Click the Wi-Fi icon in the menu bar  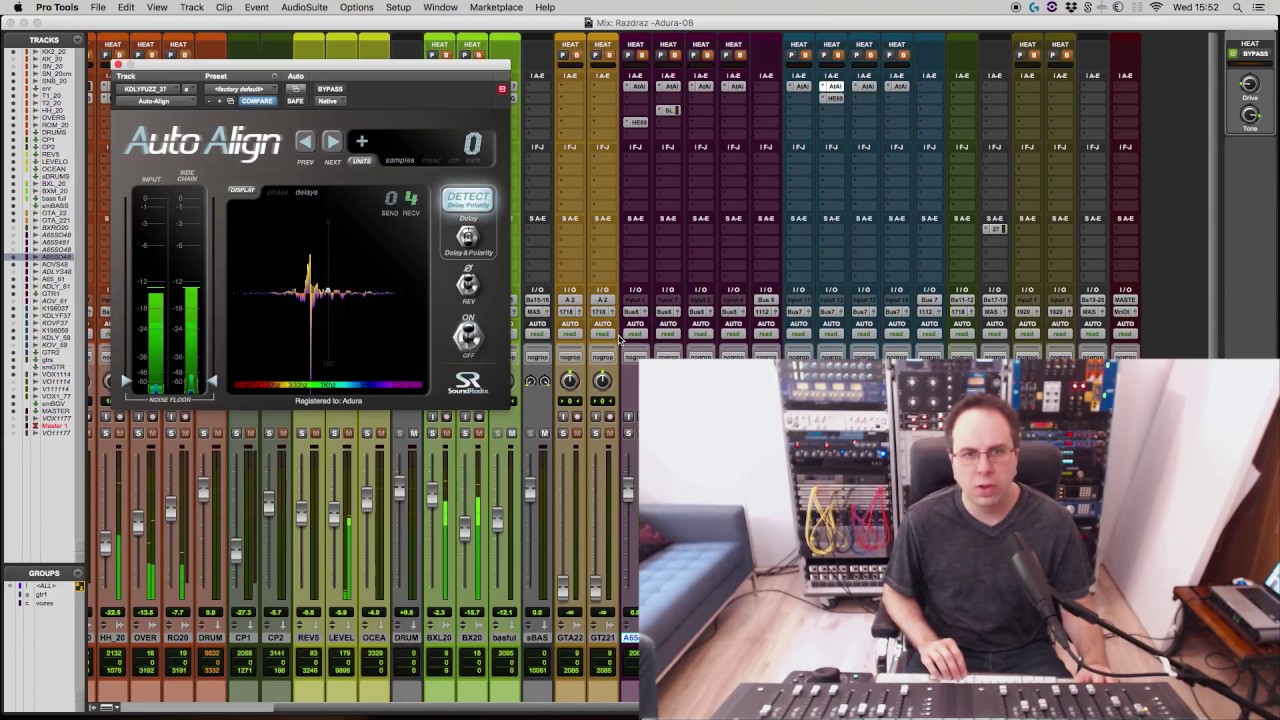[x=1156, y=7]
